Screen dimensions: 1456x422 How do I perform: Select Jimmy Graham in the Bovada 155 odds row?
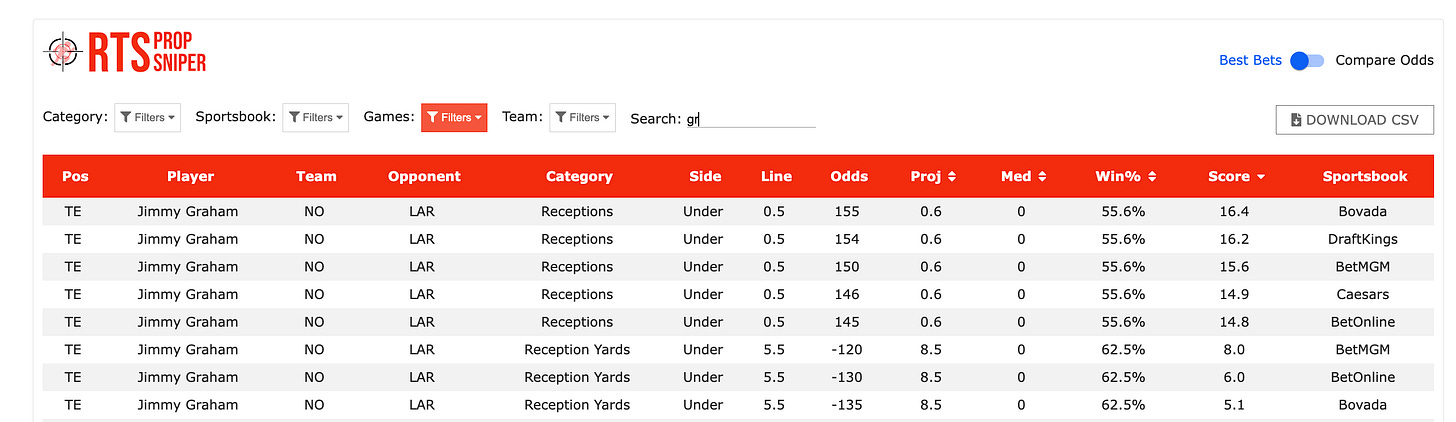(x=188, y=212)
